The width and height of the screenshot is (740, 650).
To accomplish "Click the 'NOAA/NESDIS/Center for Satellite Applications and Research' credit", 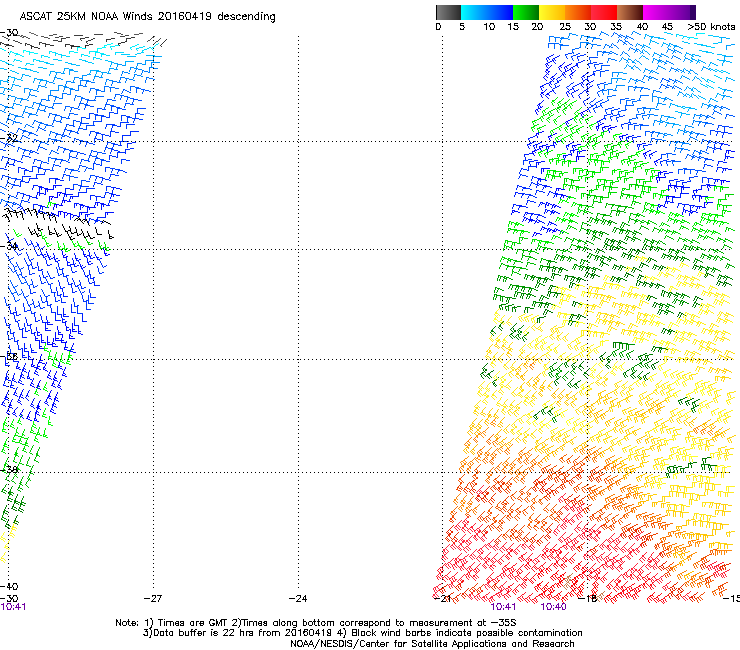I will click(432, 644).
